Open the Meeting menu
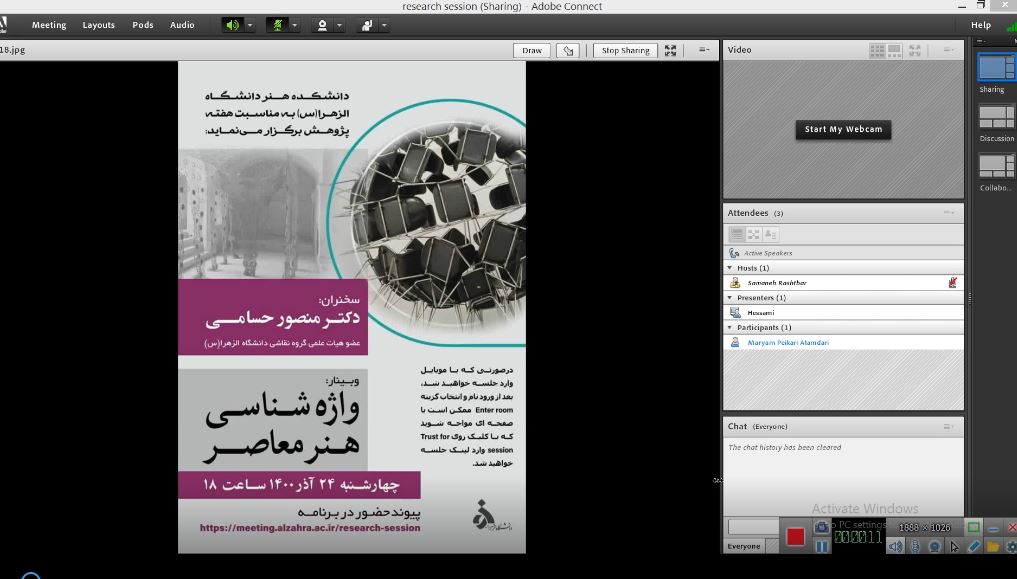 coord(49,25)
